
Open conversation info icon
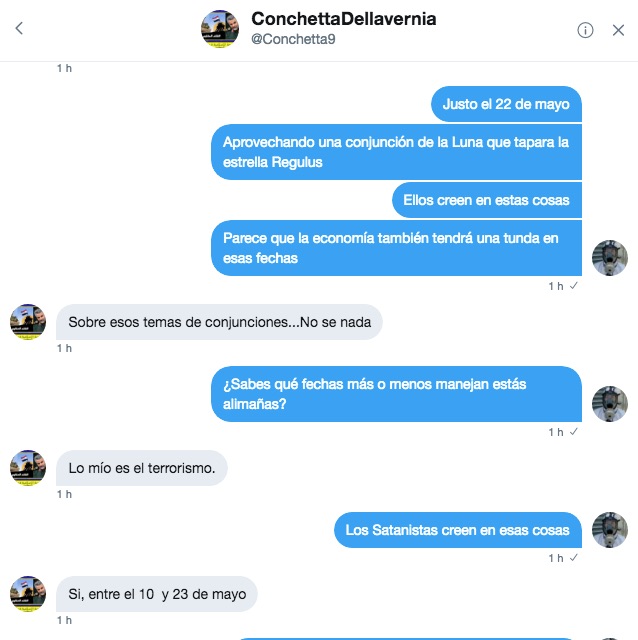pos(585,30)
